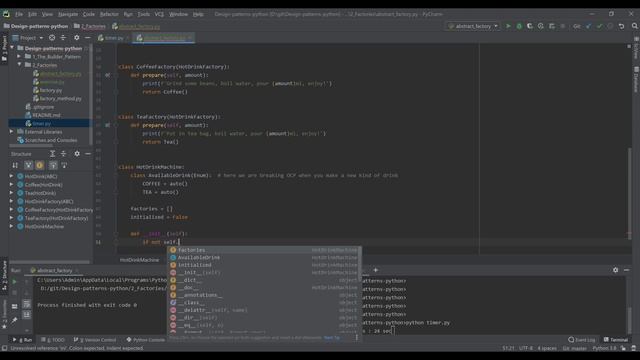The image size is (640, 360).
Task: Launch the profiler from the top toolbar
Action: pyautogui.click(x=541, y=26)
